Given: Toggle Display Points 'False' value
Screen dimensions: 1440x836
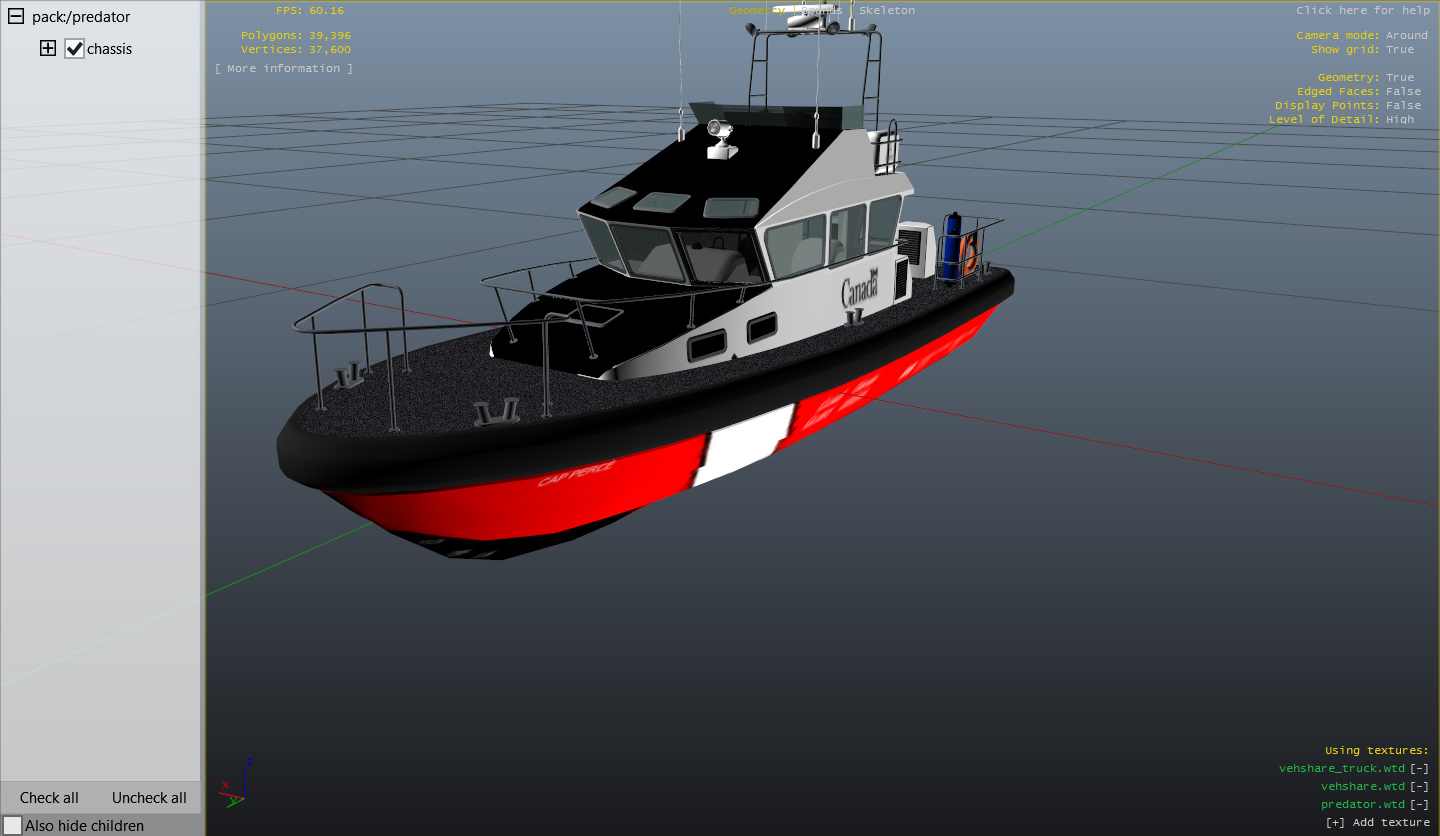Looking at the screenshot, I should coord(1403,105).
